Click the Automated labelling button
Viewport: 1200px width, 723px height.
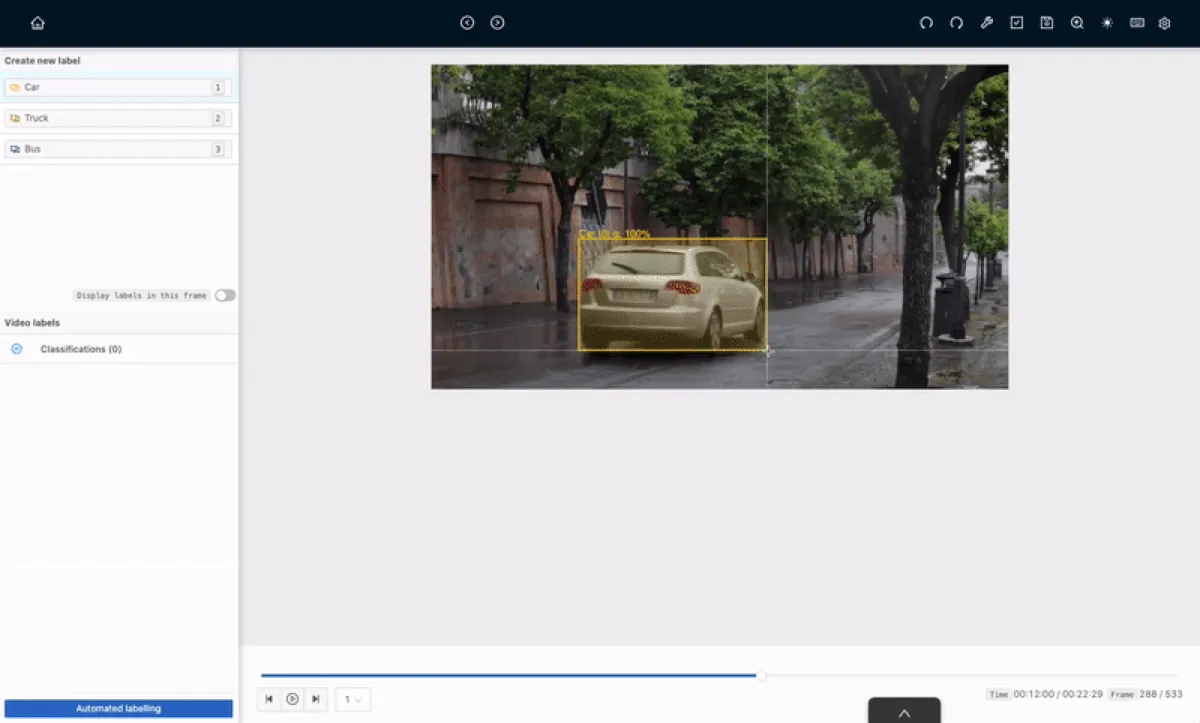pyautogui.click(x=118, y=709)
